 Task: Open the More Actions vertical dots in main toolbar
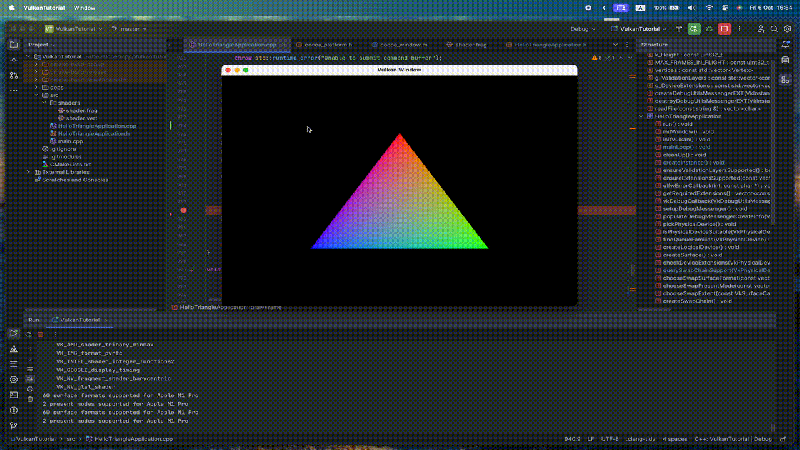[739, 29]
